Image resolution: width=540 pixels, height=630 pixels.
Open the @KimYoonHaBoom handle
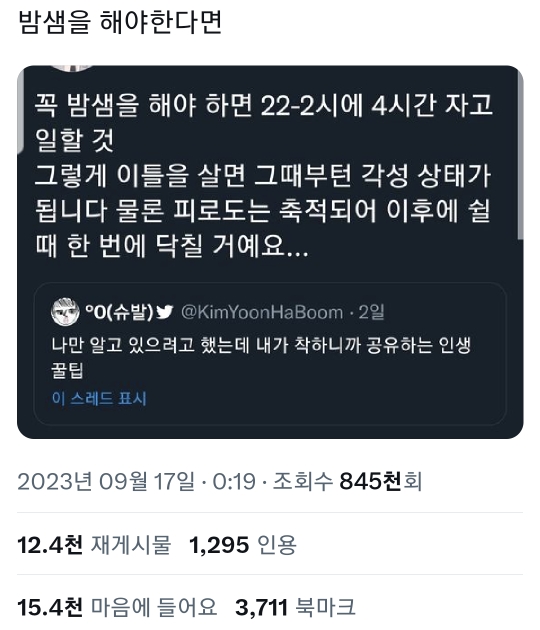pos(262,312)
